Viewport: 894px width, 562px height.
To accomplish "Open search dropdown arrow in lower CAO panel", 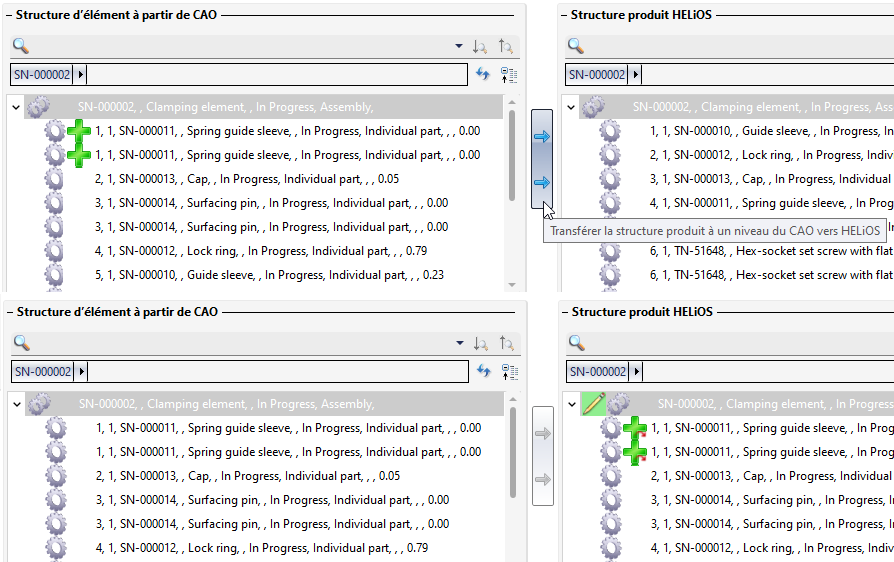I will pyautogui.click(x=460, y=343).
